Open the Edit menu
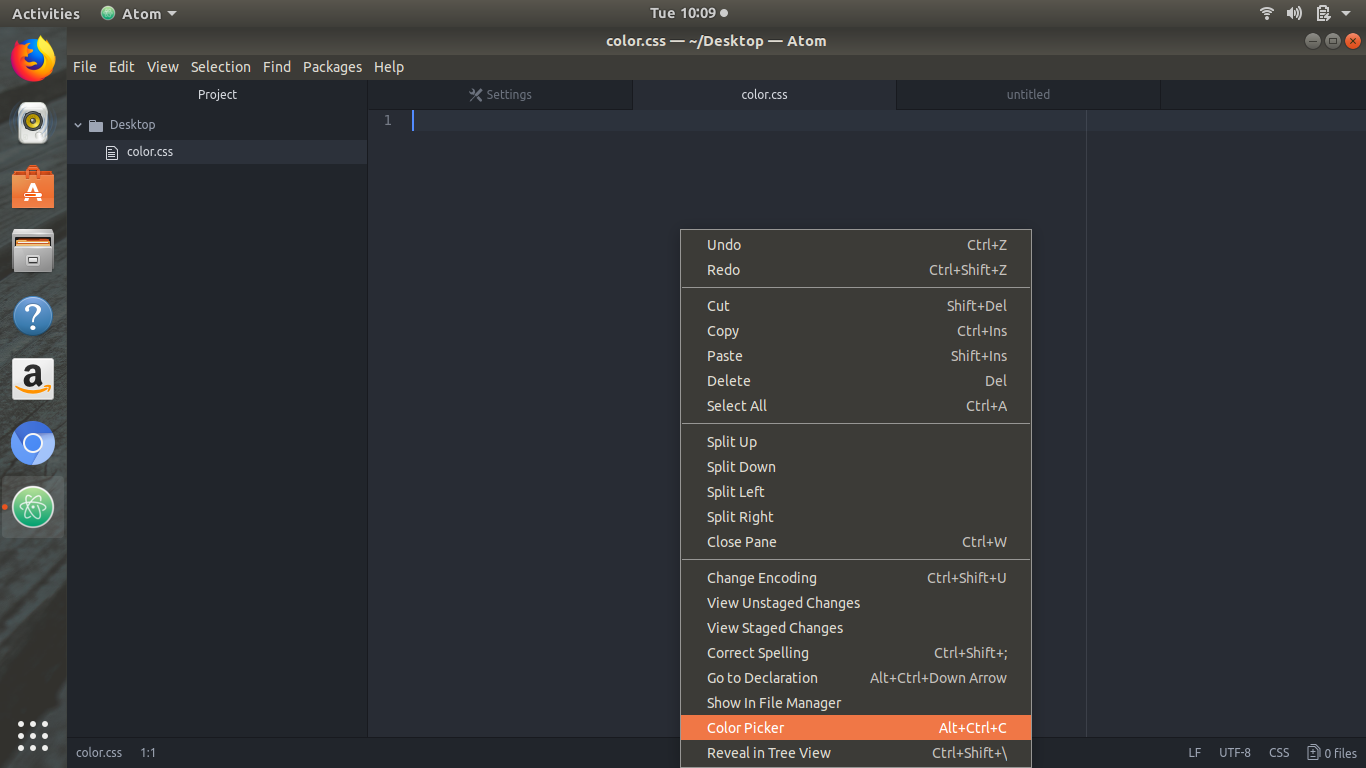The height and width of the screenshot is (768, 1366). pos(122,67)
